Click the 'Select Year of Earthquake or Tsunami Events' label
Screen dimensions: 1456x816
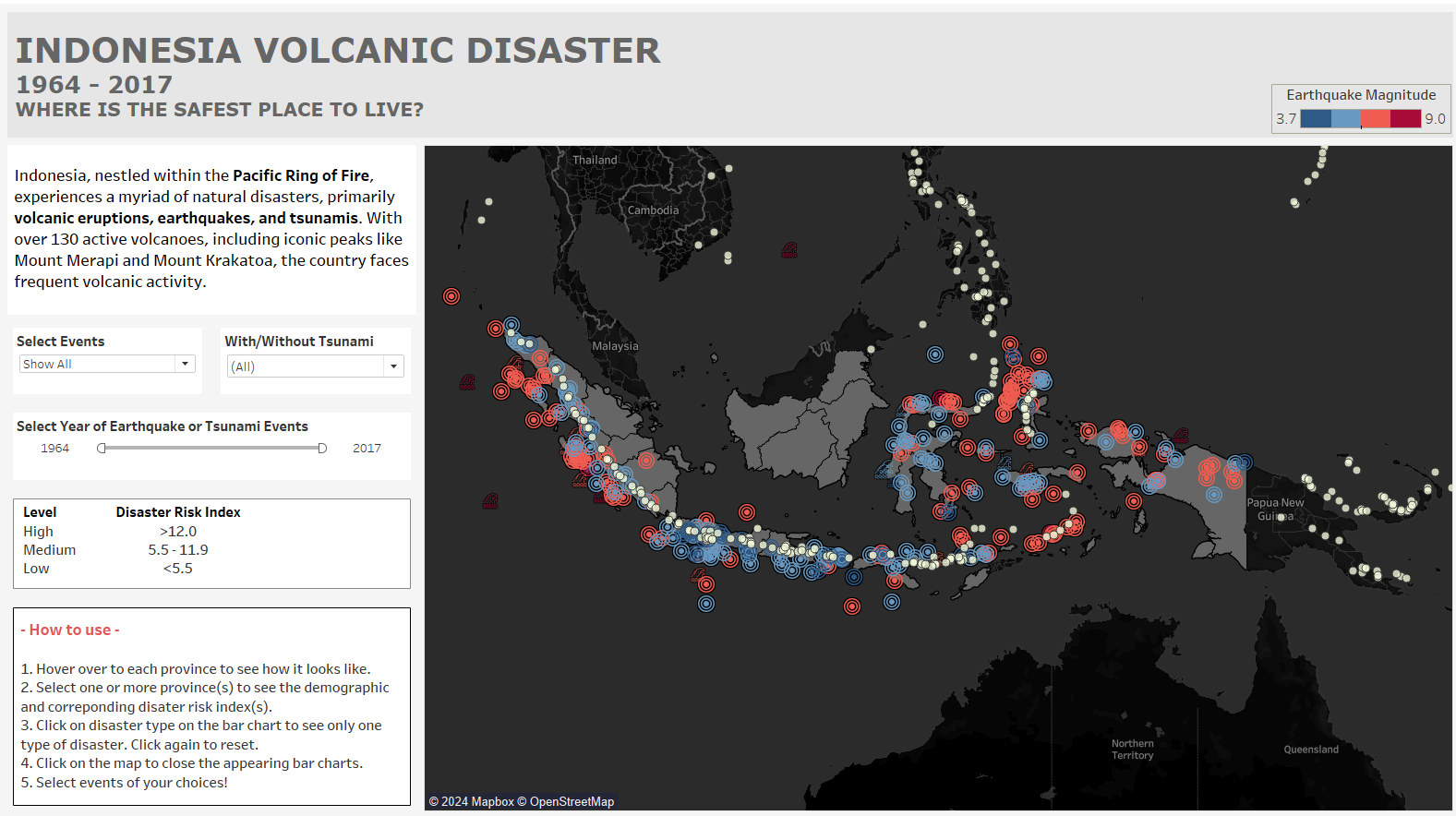pyautogui.click(x=162, y=426)
